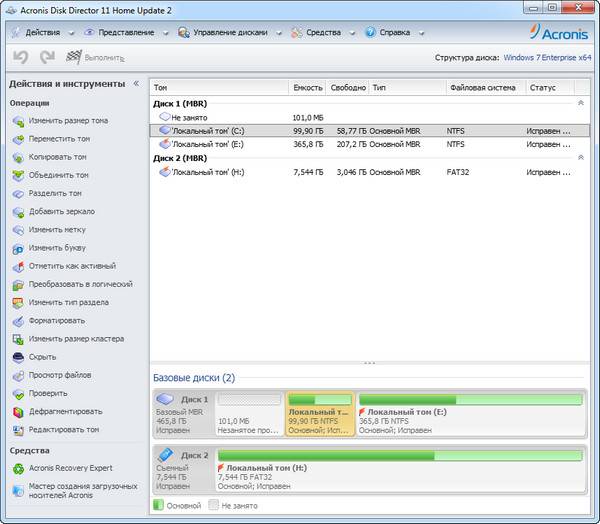Sort the list by 'Емкость' column header
The image size is (600, 524).
tap(306, 87)
